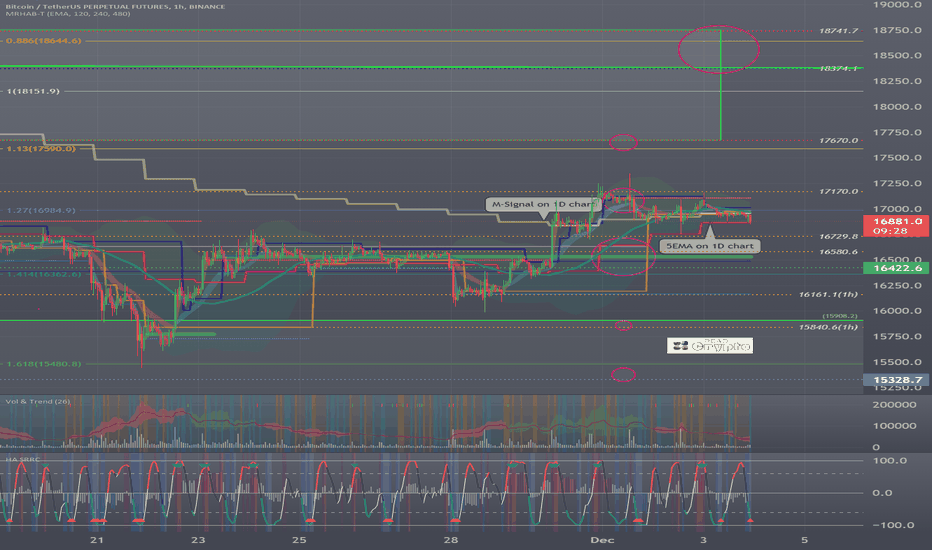Select the Vol & Trend (26) indicator legend
The height and width of the screenshot is (550, 932).
pos(38,402)
